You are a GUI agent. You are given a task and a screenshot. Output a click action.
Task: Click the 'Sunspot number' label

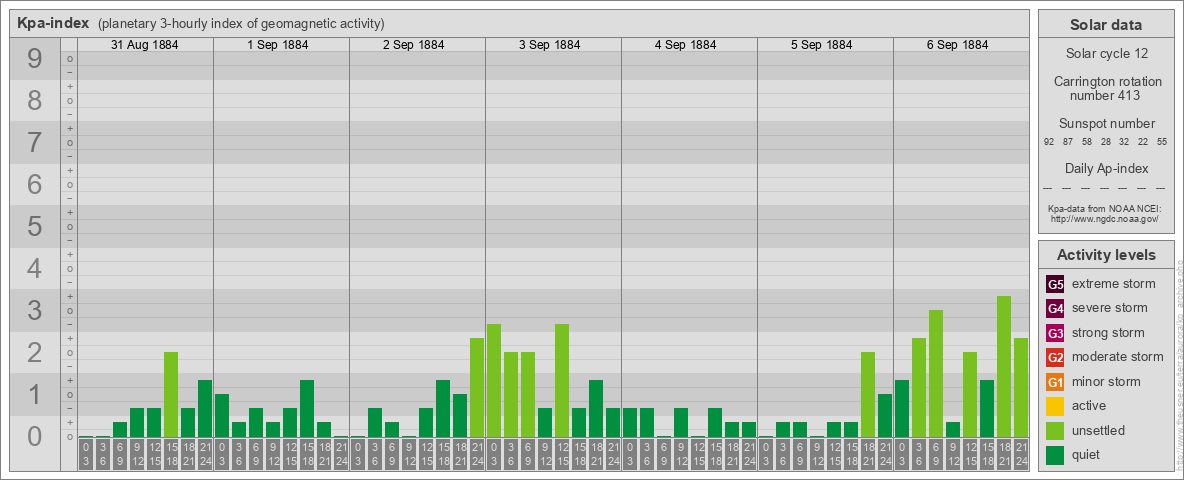[1107, 124]
